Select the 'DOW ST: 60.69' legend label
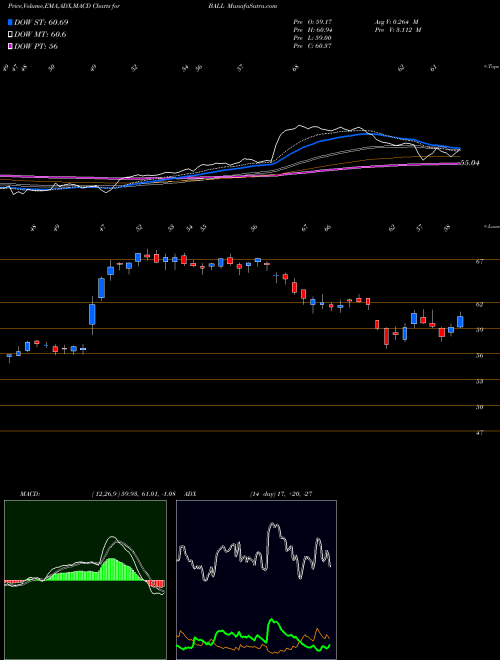Image resolution: width=500 pixels, height=660 pixels. (x=41, y=22)
